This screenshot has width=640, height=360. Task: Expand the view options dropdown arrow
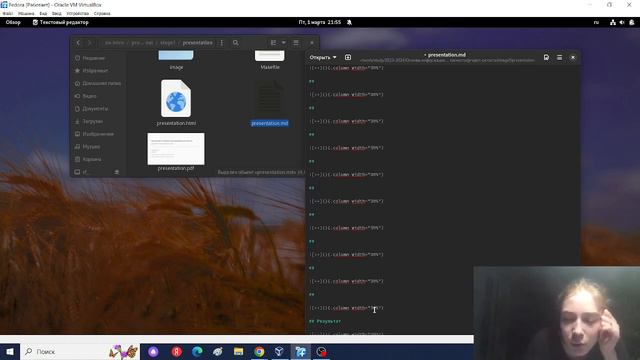(x=284, y=42)
